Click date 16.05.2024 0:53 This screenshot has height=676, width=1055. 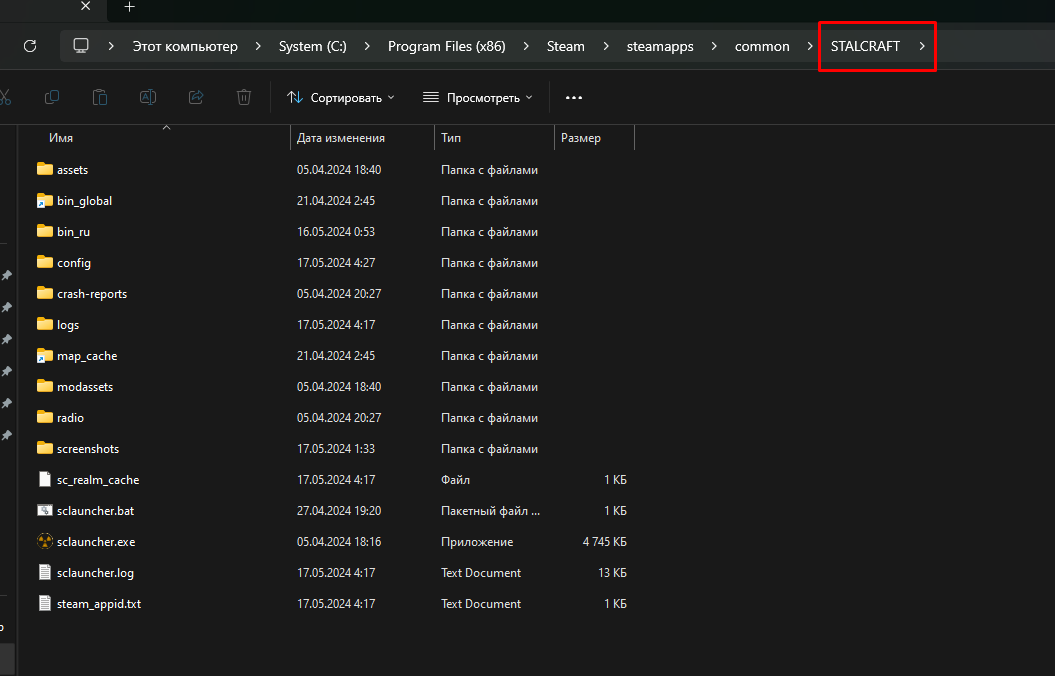[x=336, y=231]
